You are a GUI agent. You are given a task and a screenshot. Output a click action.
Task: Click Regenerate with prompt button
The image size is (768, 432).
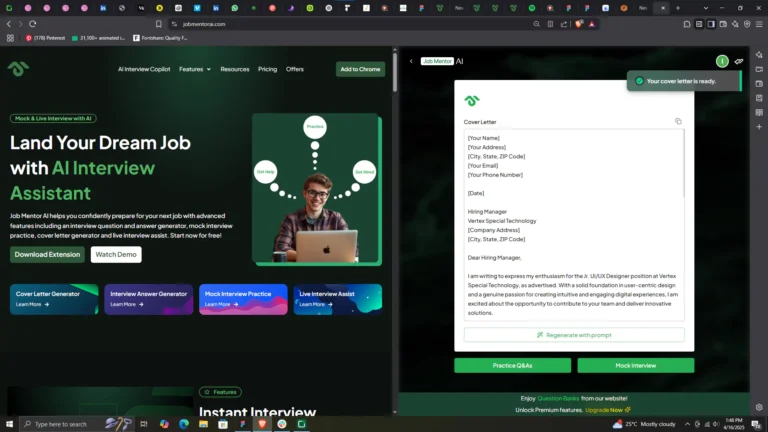pos(574,335)
